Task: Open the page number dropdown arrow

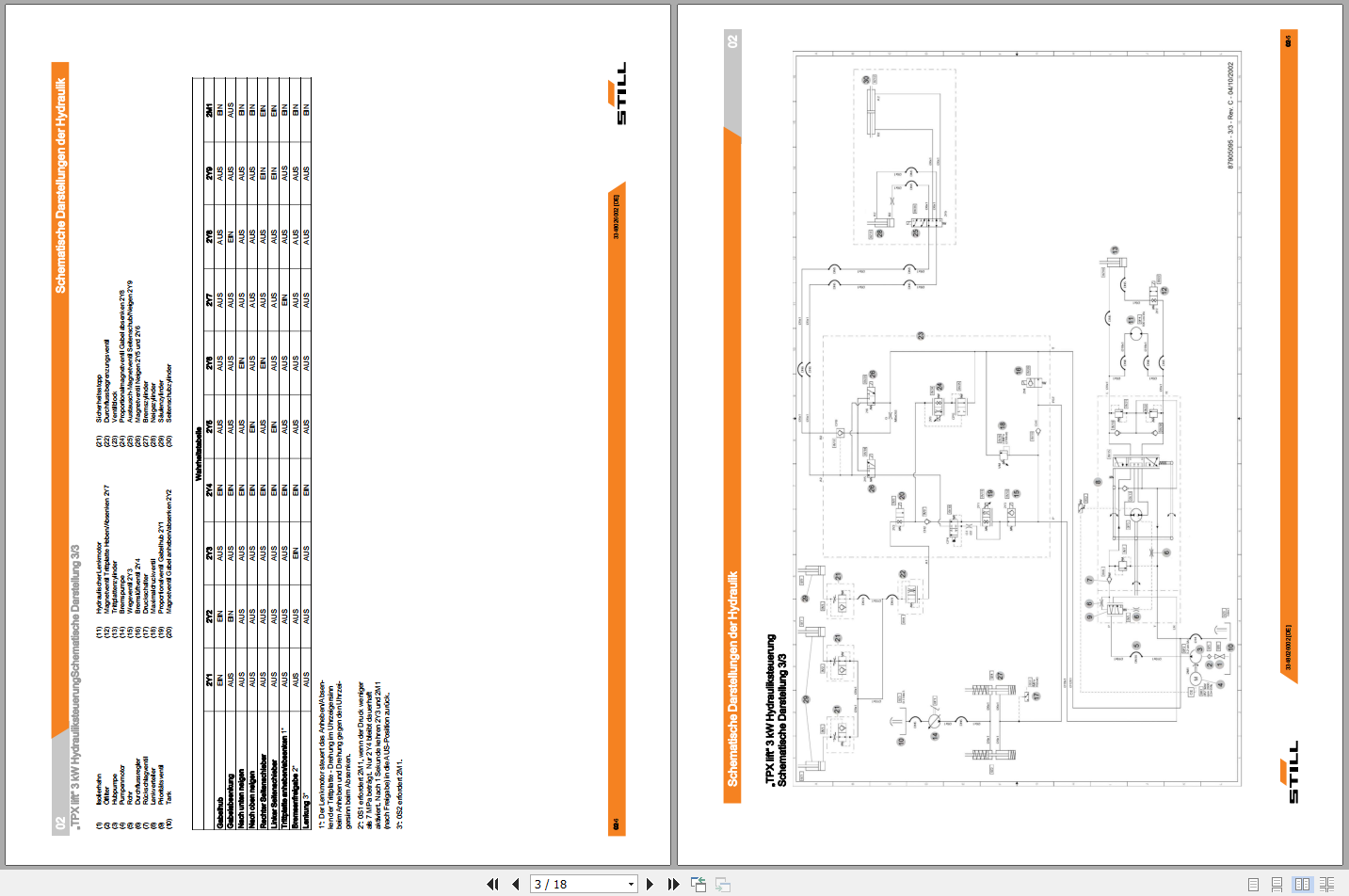Action: [631, 884]
